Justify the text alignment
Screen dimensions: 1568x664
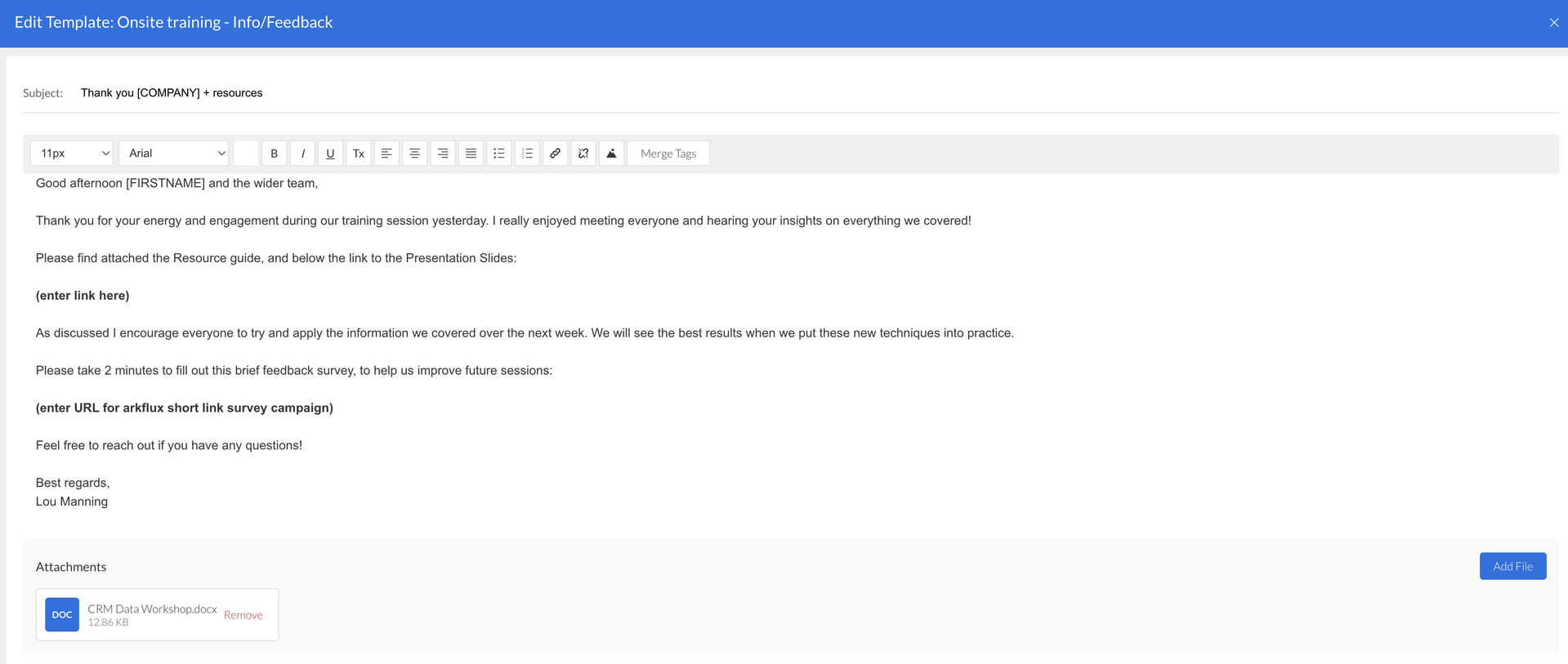[x=471, y=154]
